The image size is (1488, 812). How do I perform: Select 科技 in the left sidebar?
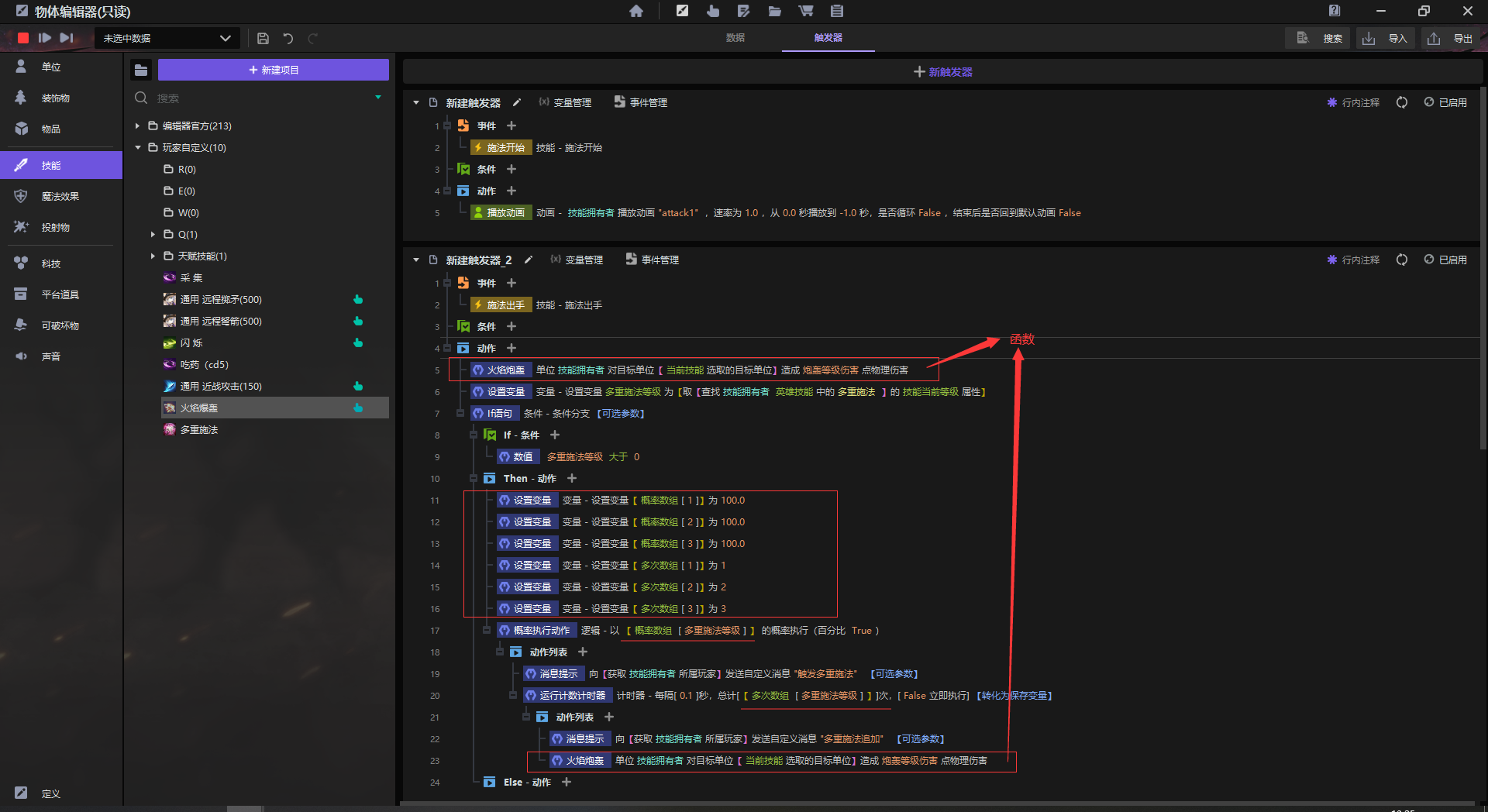(x=61, y=264)
